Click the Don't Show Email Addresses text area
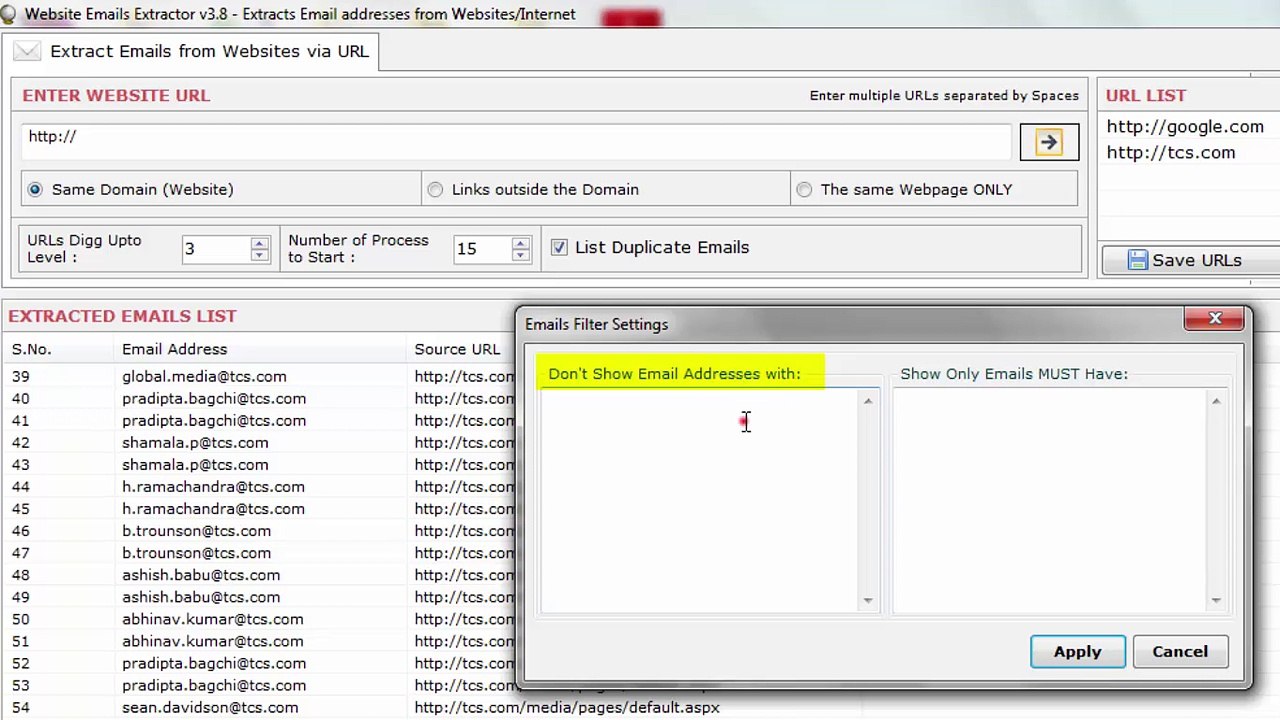This screenshot has width=1280, height=720. [x=699, y=500]
